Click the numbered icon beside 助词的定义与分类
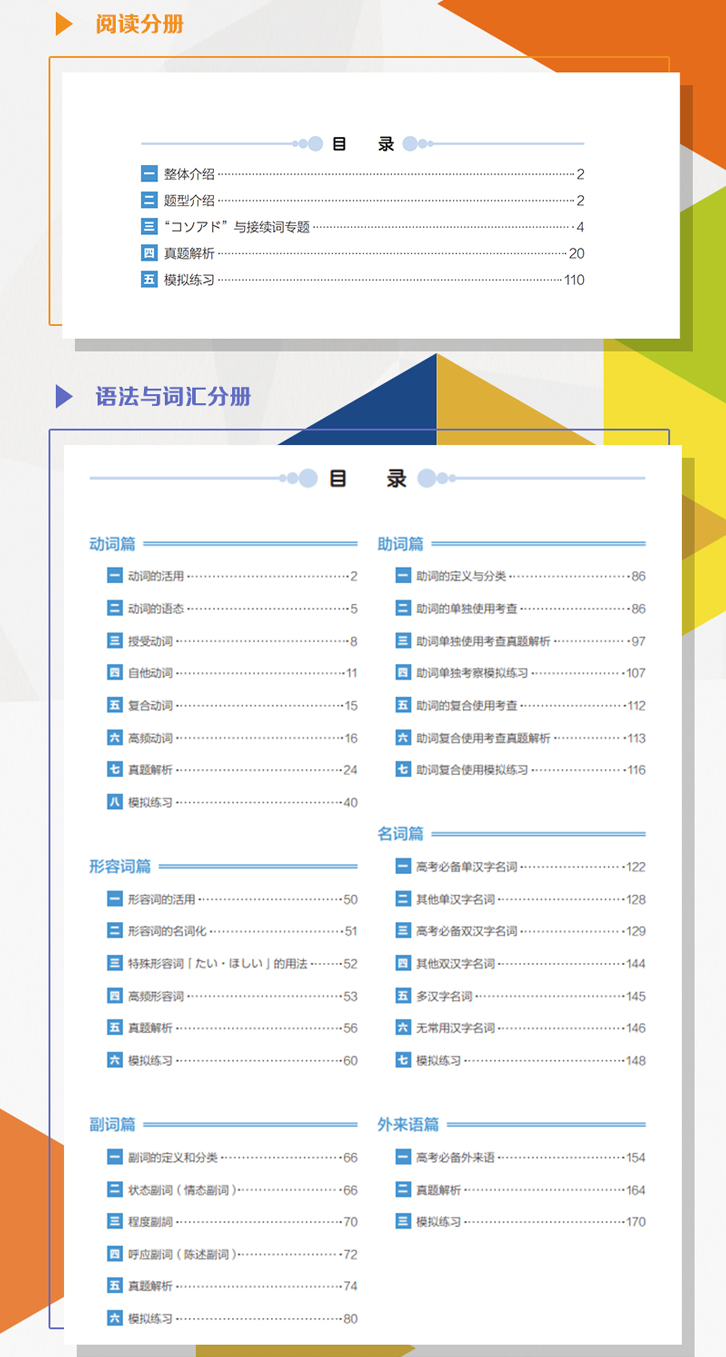Image resolution: width=726 pixels, height=1357 pixels. (x=403, y=576)
